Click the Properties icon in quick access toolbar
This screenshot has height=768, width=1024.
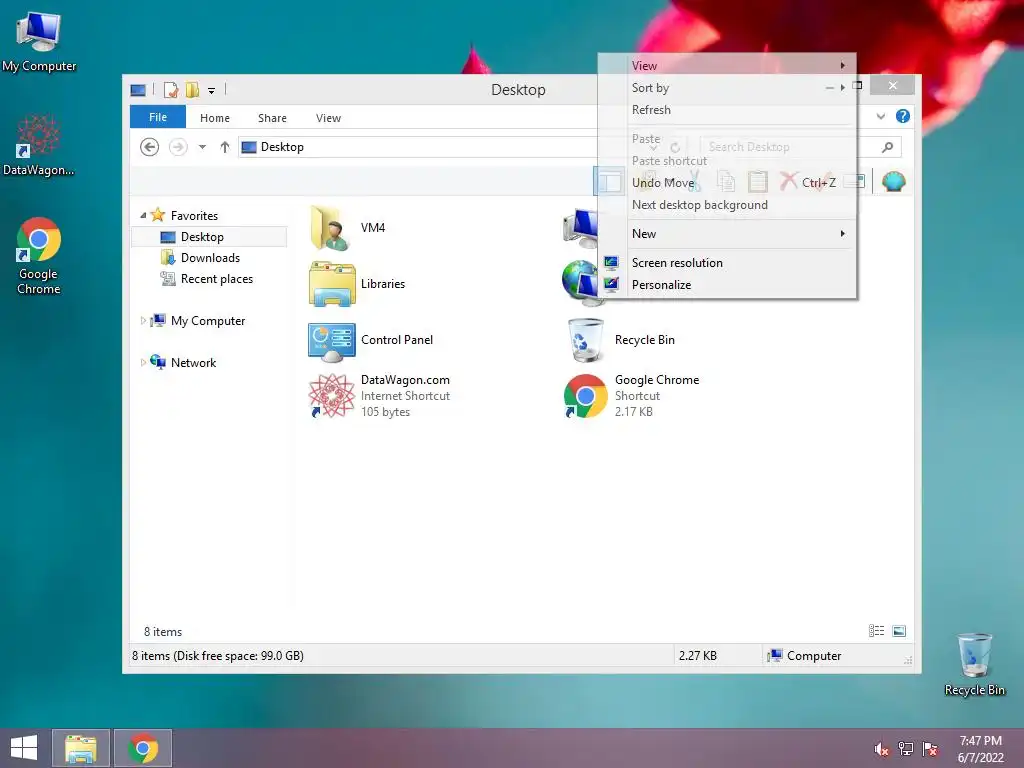pyautogui.click(x=170, y=89)
